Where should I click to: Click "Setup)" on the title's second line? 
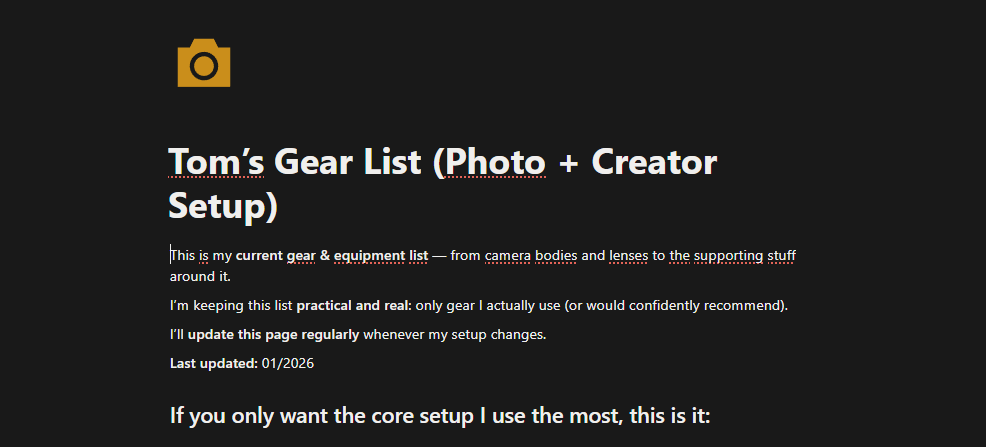tap(223, 207)
